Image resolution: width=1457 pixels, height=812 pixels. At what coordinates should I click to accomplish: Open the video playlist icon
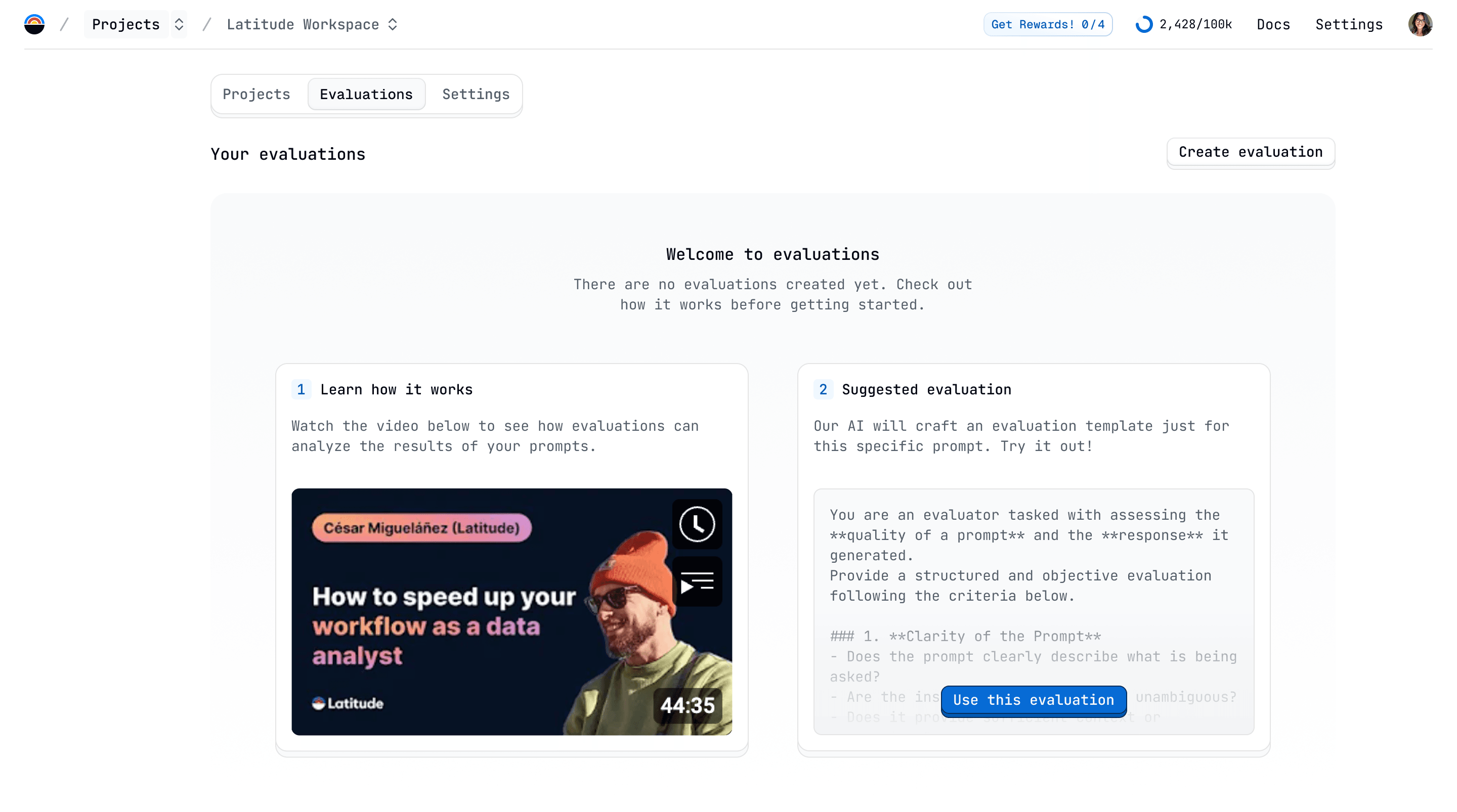click(697, 582)
